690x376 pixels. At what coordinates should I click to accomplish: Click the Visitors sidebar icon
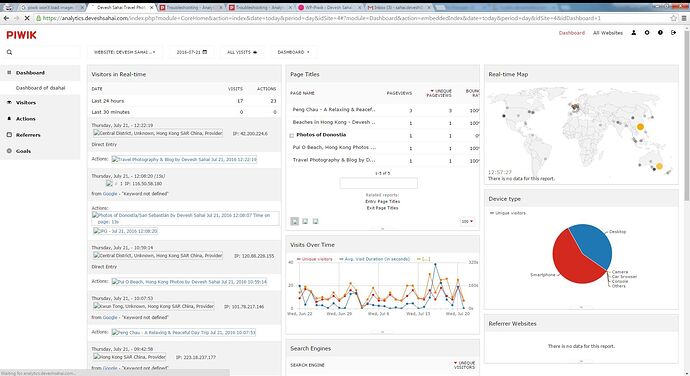9,102
